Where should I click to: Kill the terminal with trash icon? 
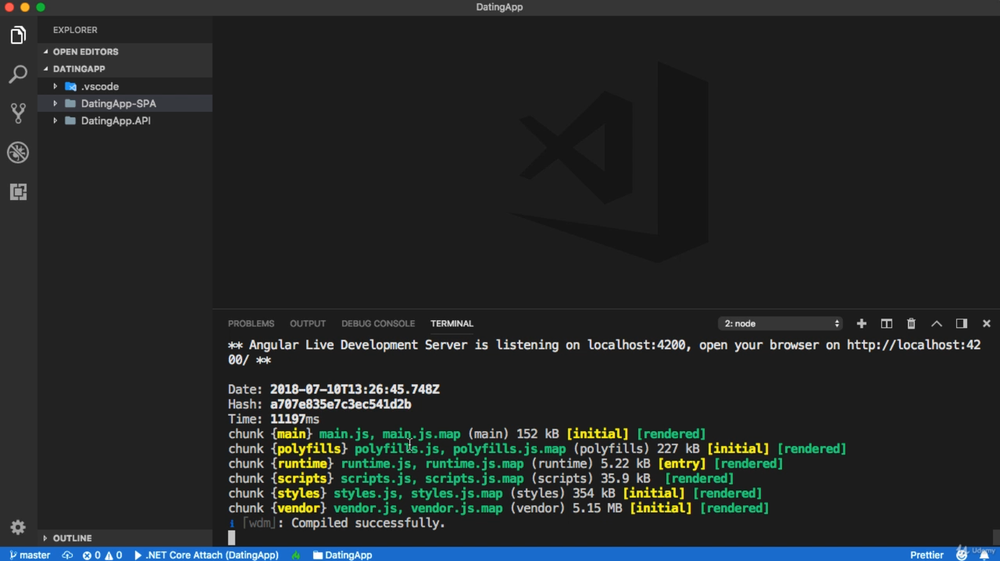click(x=911, y=324)
